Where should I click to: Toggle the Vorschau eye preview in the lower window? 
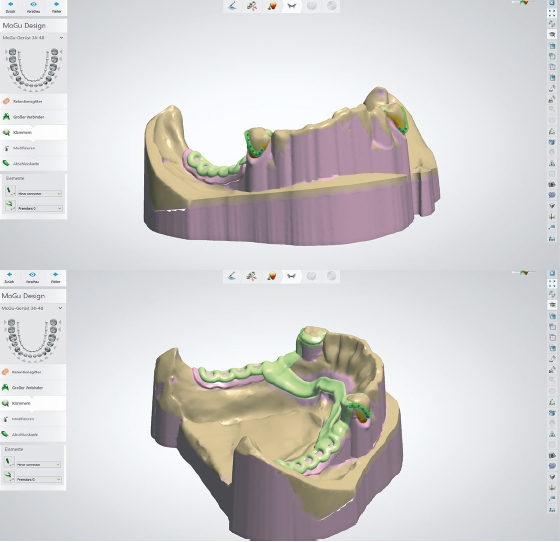(32, 277)
